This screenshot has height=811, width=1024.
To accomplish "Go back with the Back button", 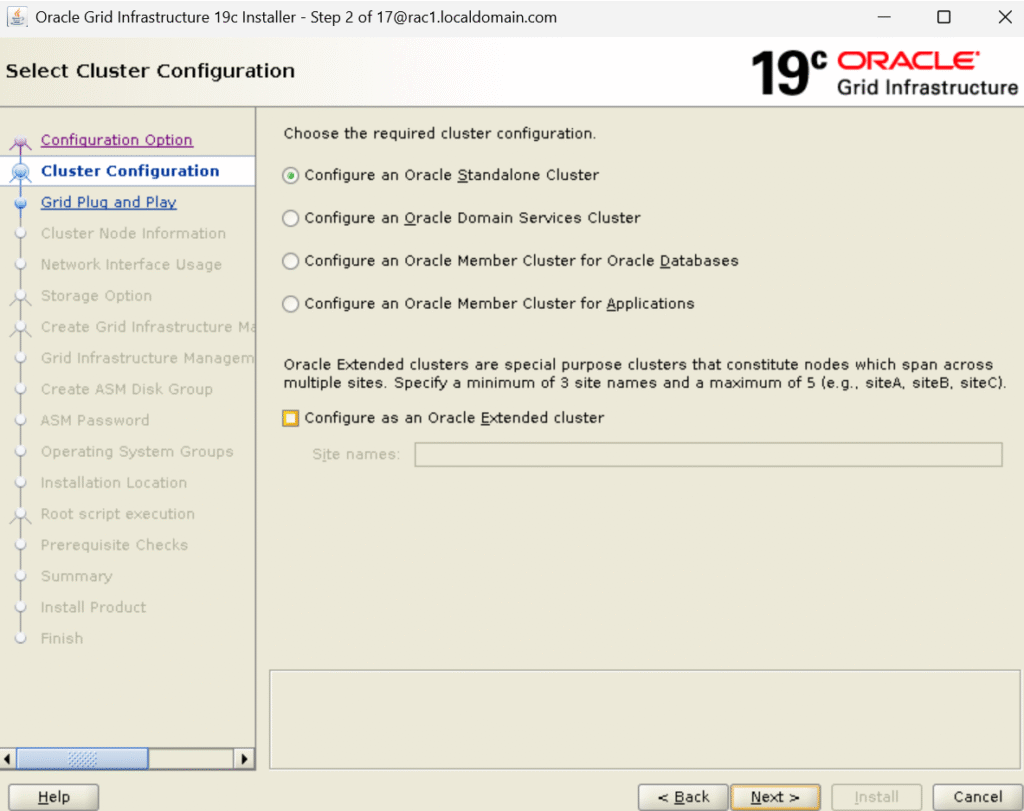I will pos(683,797).
